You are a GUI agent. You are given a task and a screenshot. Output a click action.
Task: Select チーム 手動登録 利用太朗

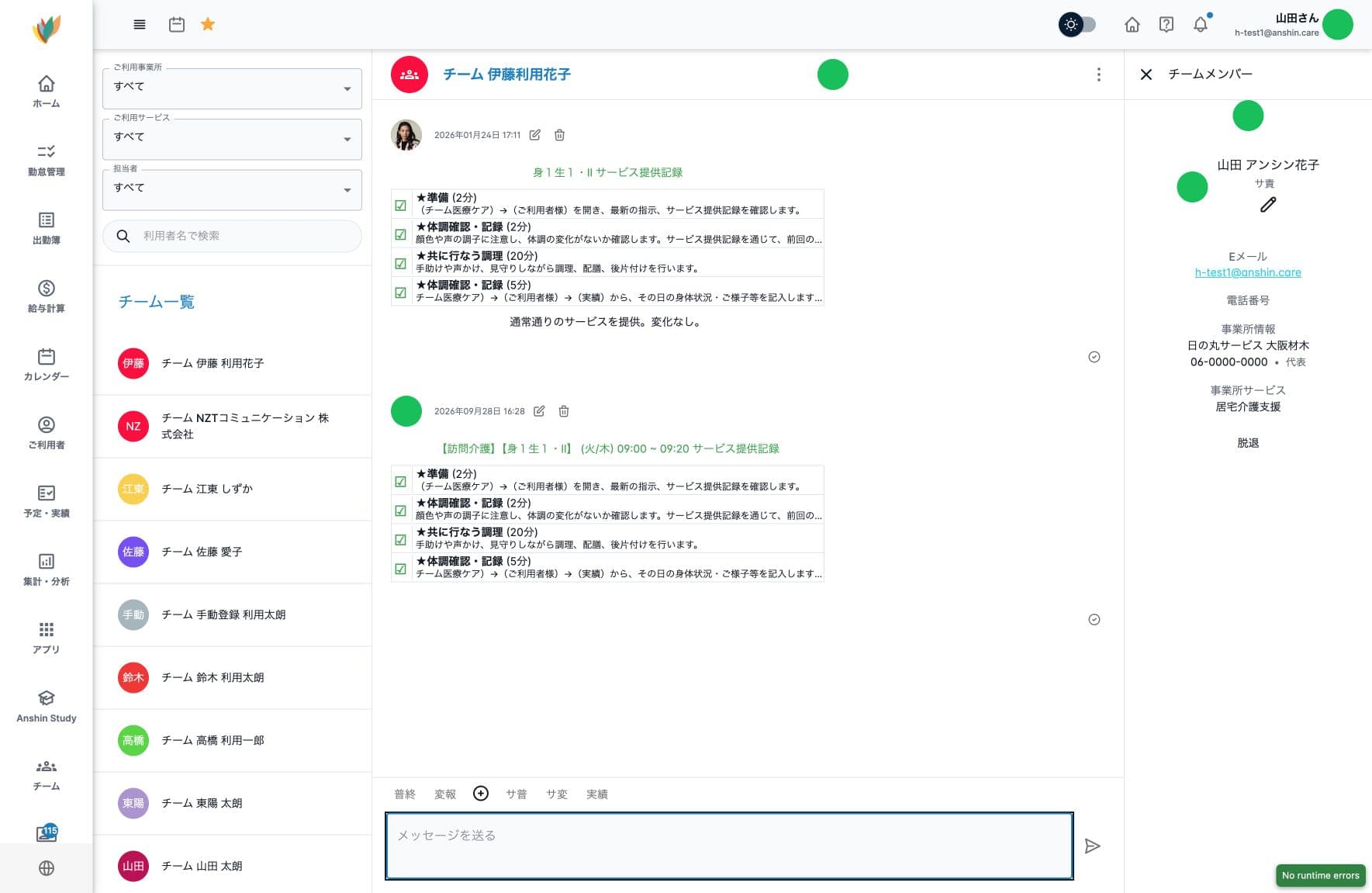[x=232, y=614]
